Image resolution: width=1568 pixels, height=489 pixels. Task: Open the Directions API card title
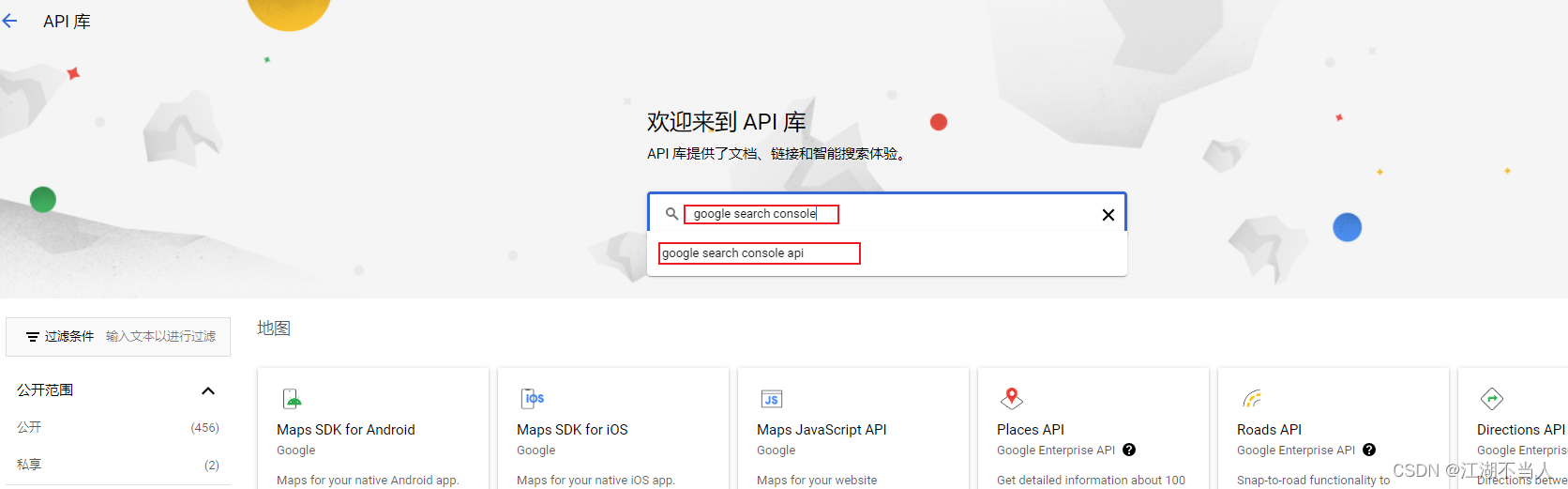[1521, 430]
